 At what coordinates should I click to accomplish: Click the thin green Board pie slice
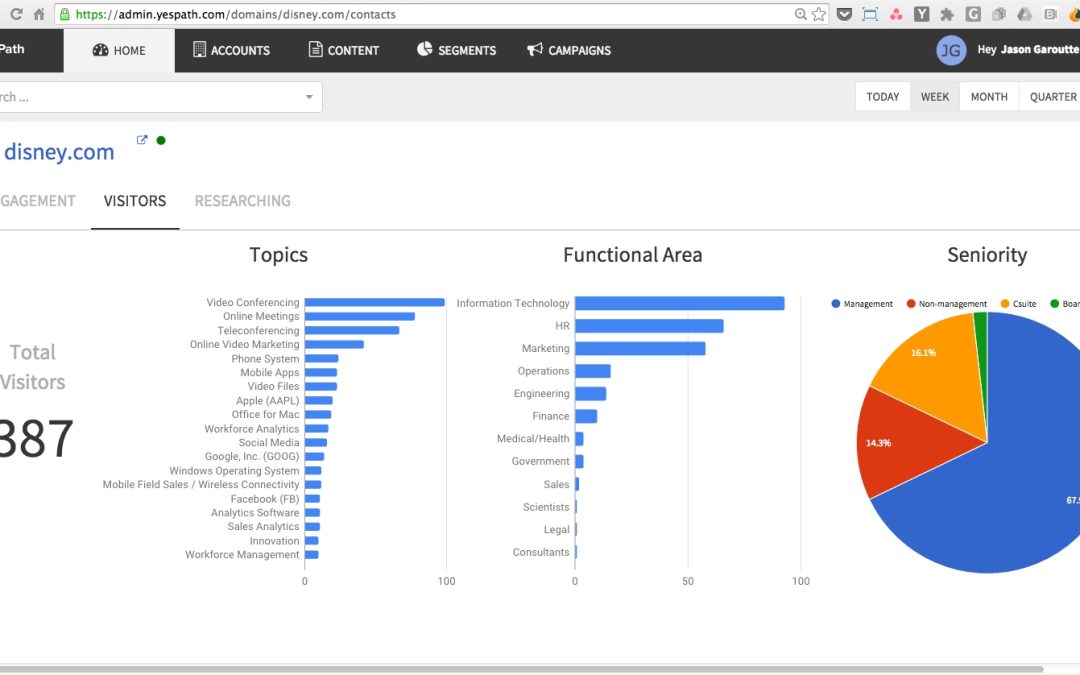click(982, 344)
